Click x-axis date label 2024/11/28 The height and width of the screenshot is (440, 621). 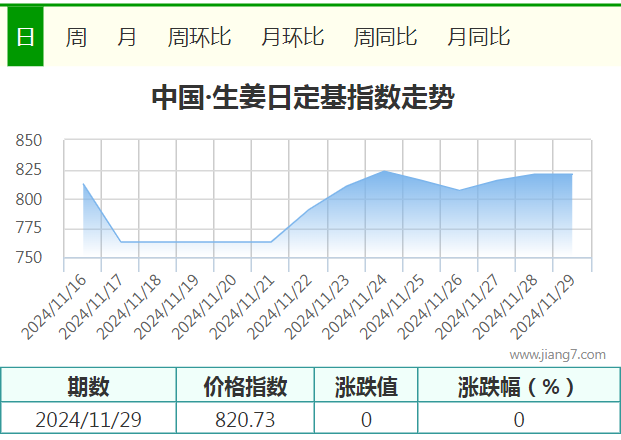pyautogui.click(x=505, y=307)
